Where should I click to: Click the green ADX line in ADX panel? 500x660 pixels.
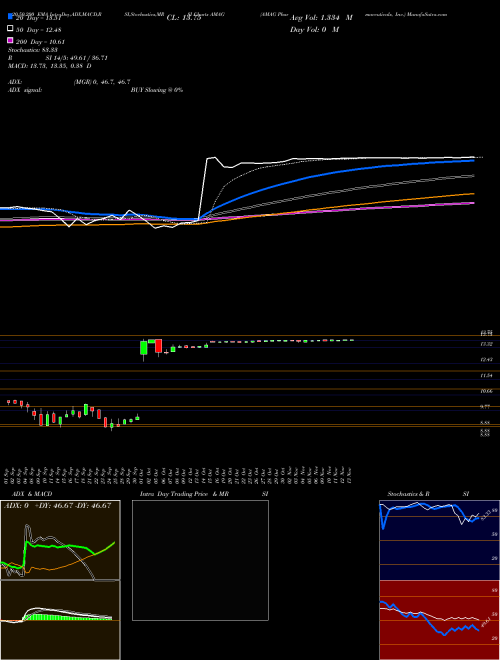click(59, 546)
